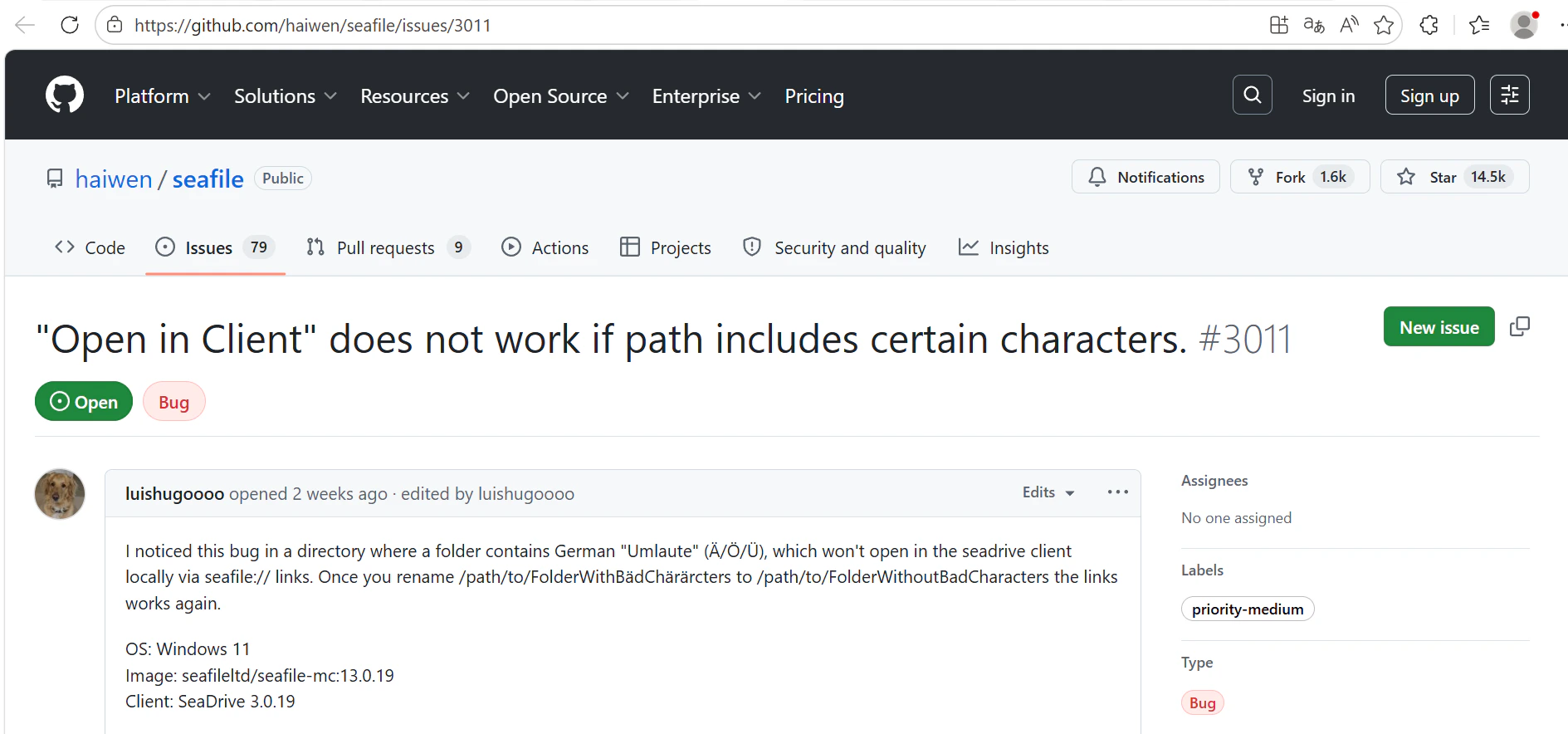The image size is (1568, 734).
Task: Open the Edits history dropdown
Action: click(x=1048, y=492)
